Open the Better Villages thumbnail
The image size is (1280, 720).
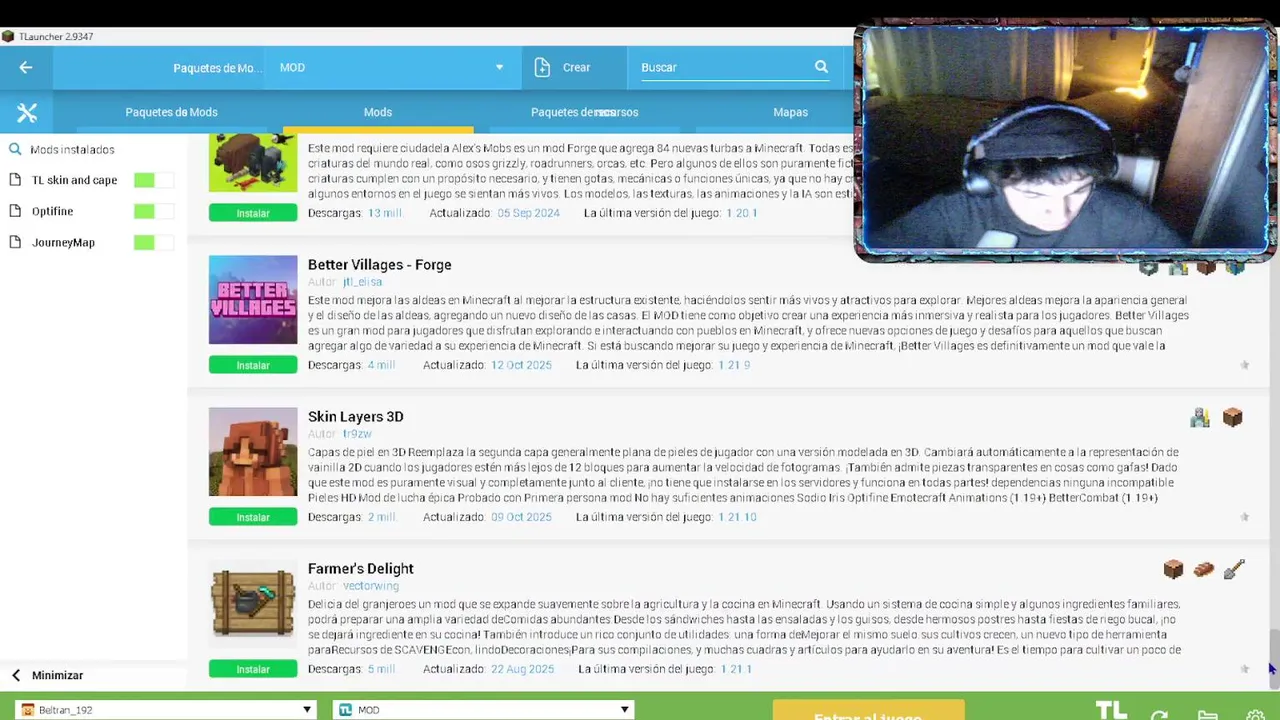pos(253,300)
